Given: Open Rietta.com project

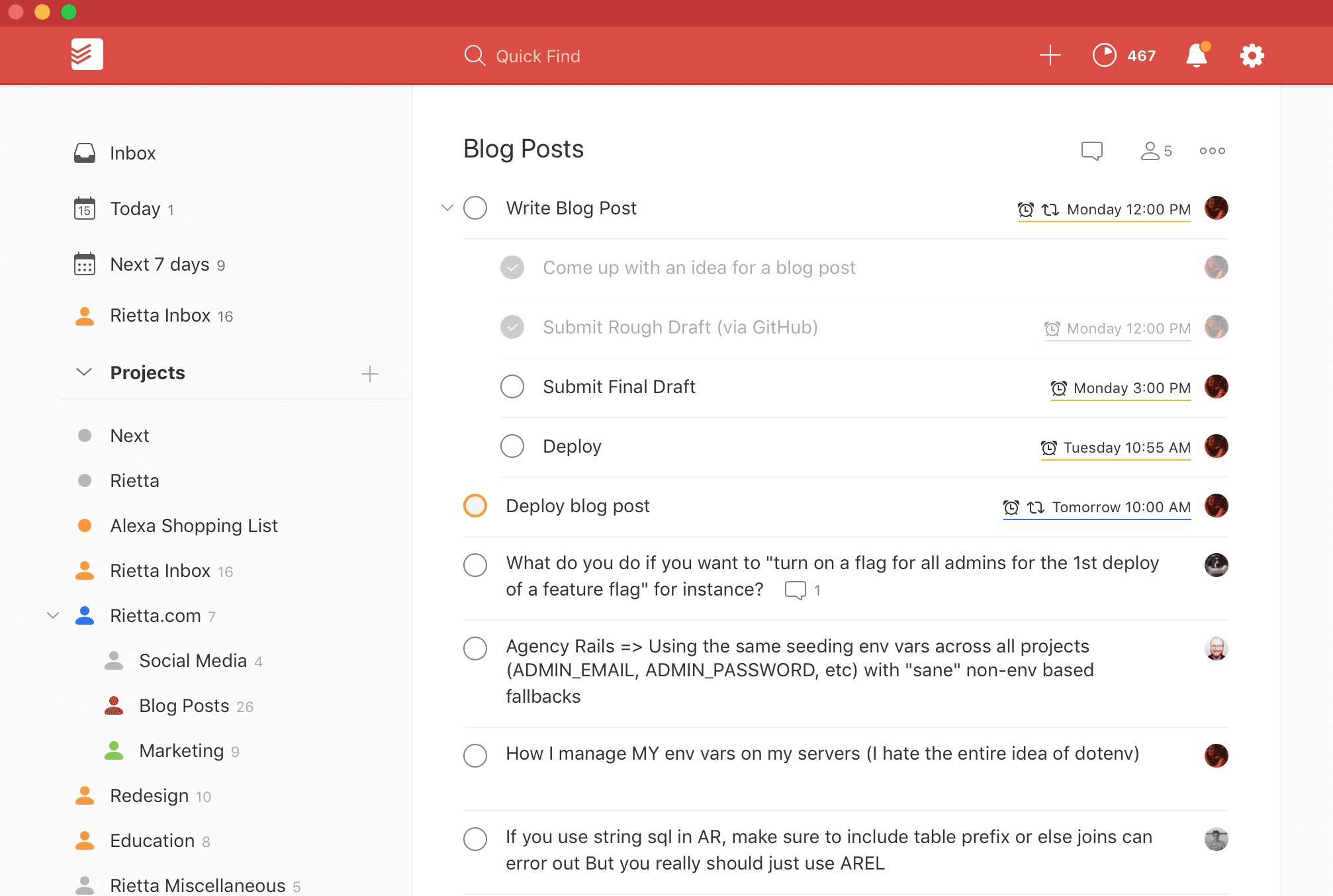Looking at the screenshot, I should pos(156,615).
